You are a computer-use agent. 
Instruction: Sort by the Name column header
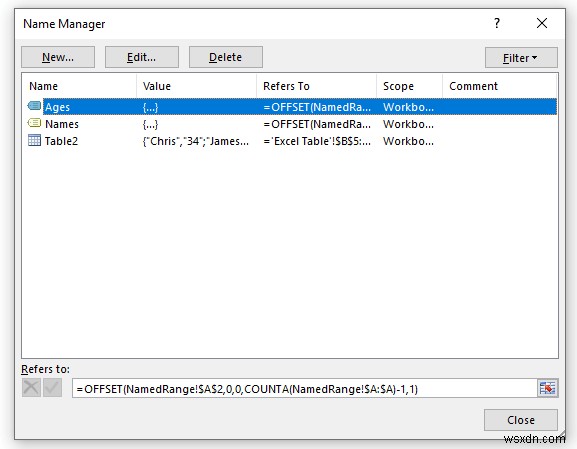[x=79, y=86]
